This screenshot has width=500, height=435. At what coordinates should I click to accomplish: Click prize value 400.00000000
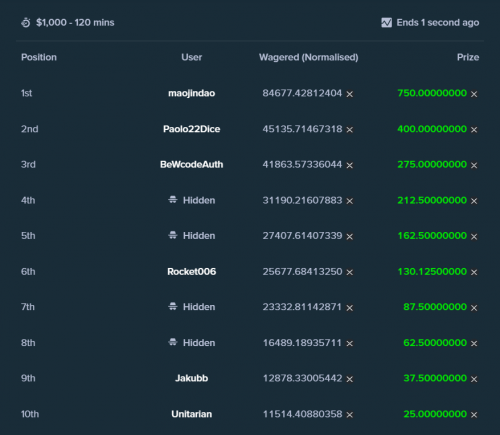[432, 129]
